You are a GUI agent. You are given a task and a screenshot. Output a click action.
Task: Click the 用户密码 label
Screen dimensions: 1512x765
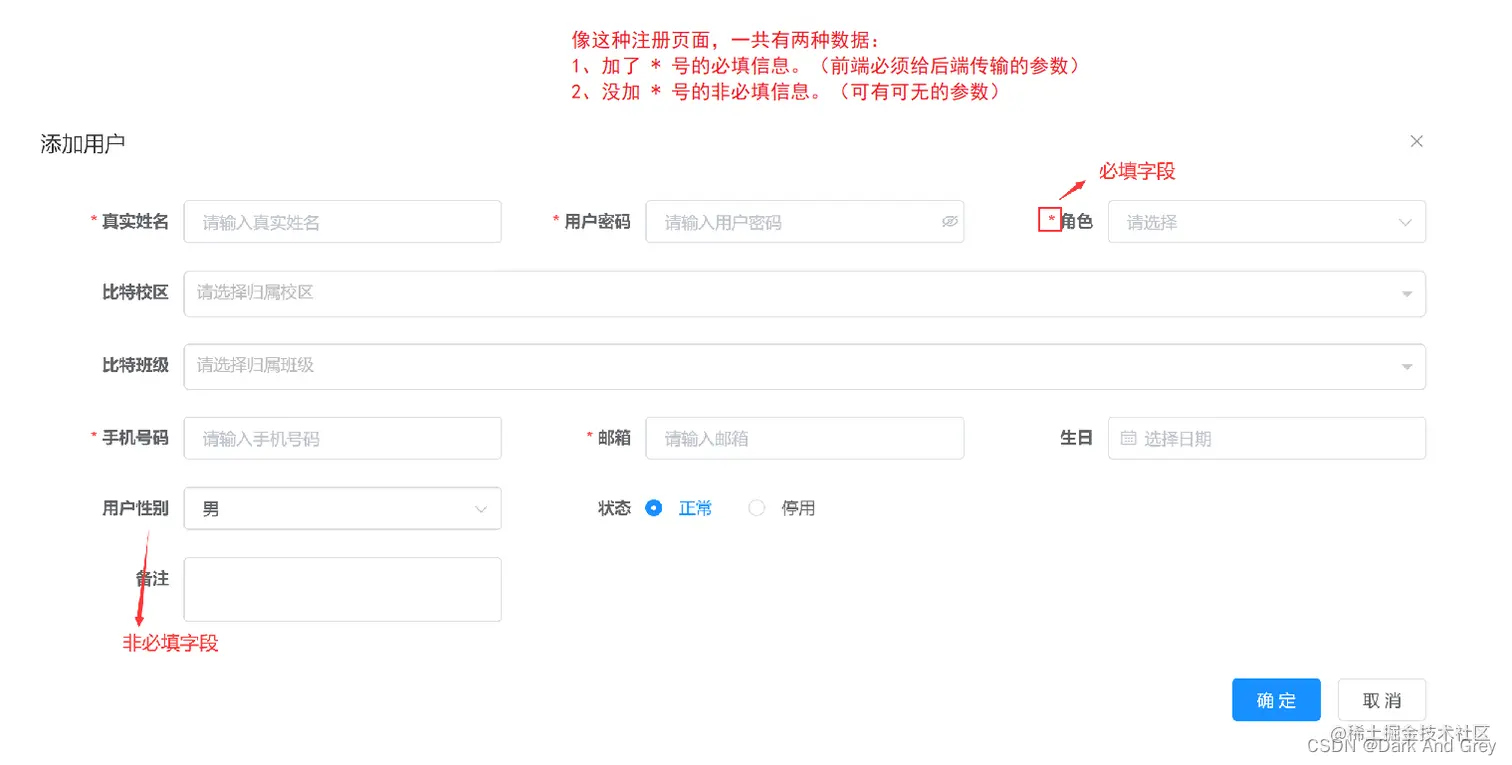(597, 222)
